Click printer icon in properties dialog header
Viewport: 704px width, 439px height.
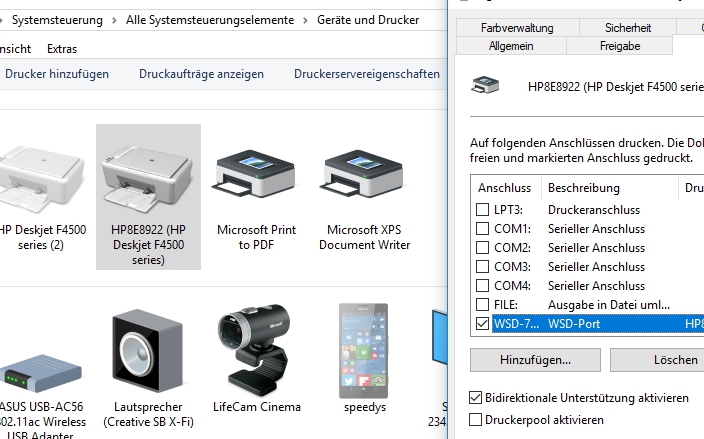(x=485, y=85)
